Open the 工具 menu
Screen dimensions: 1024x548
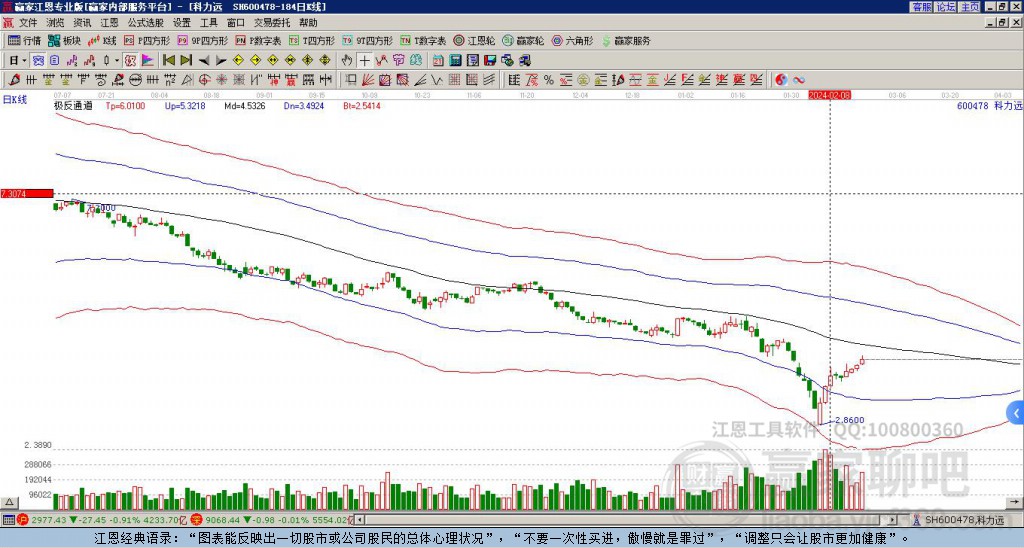point(208,23)
